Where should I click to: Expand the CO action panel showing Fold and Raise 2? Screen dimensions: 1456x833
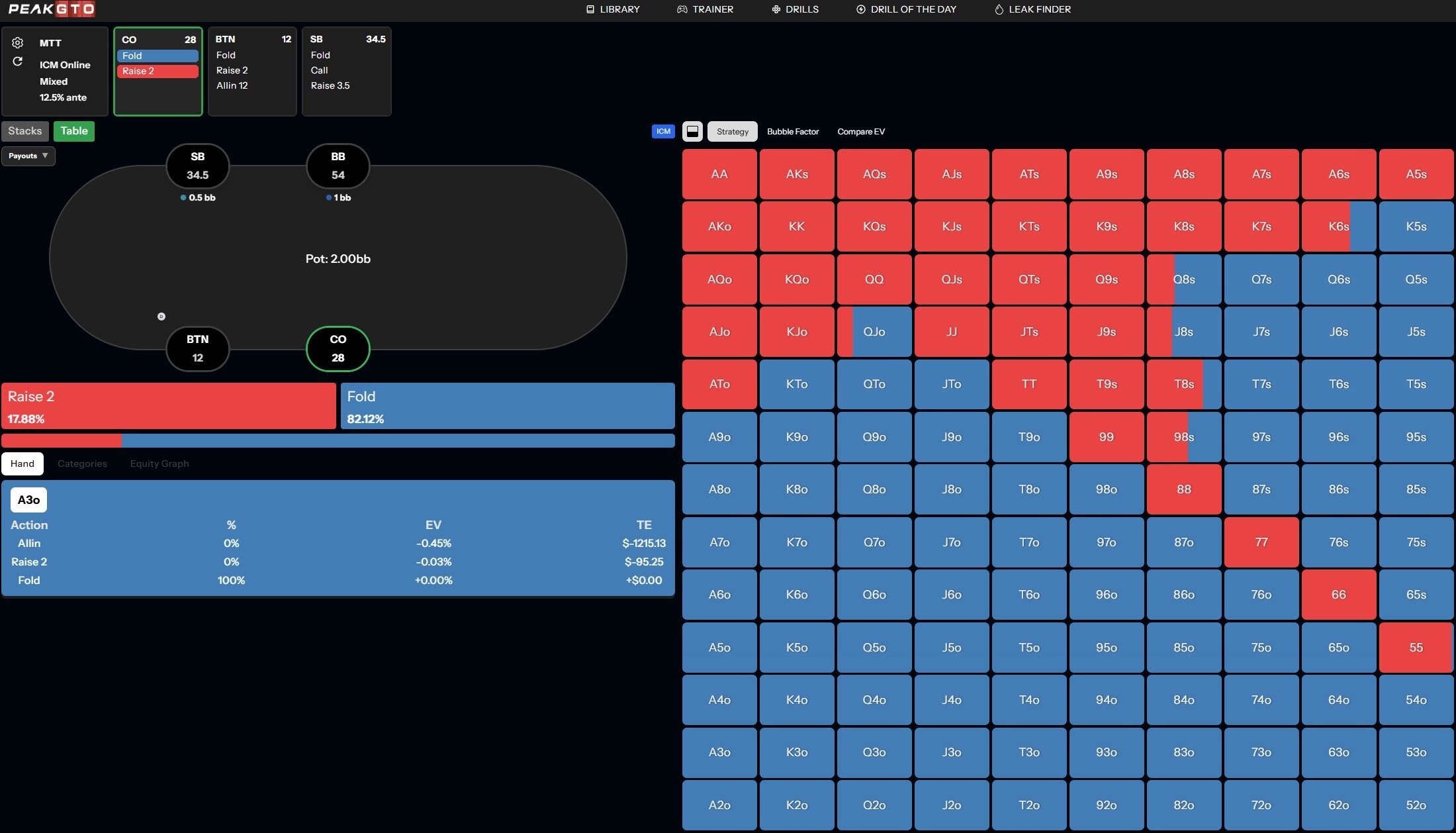pyautogui.click(x=158, y=72)
